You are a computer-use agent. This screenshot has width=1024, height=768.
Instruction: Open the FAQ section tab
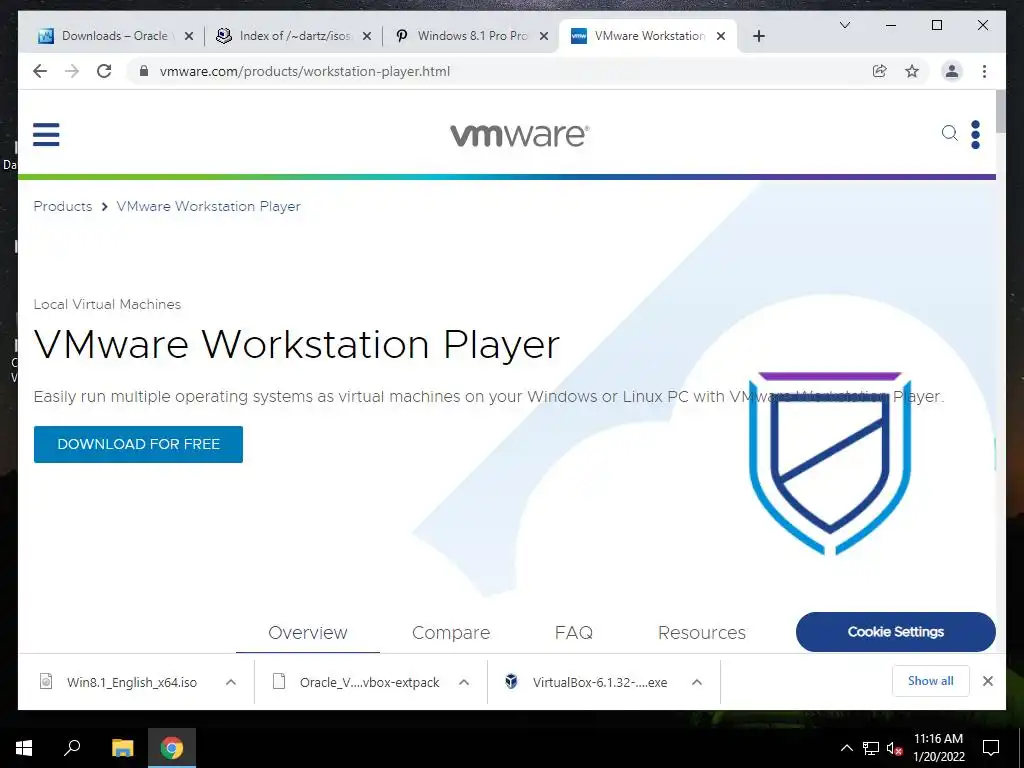pos(573,632)
